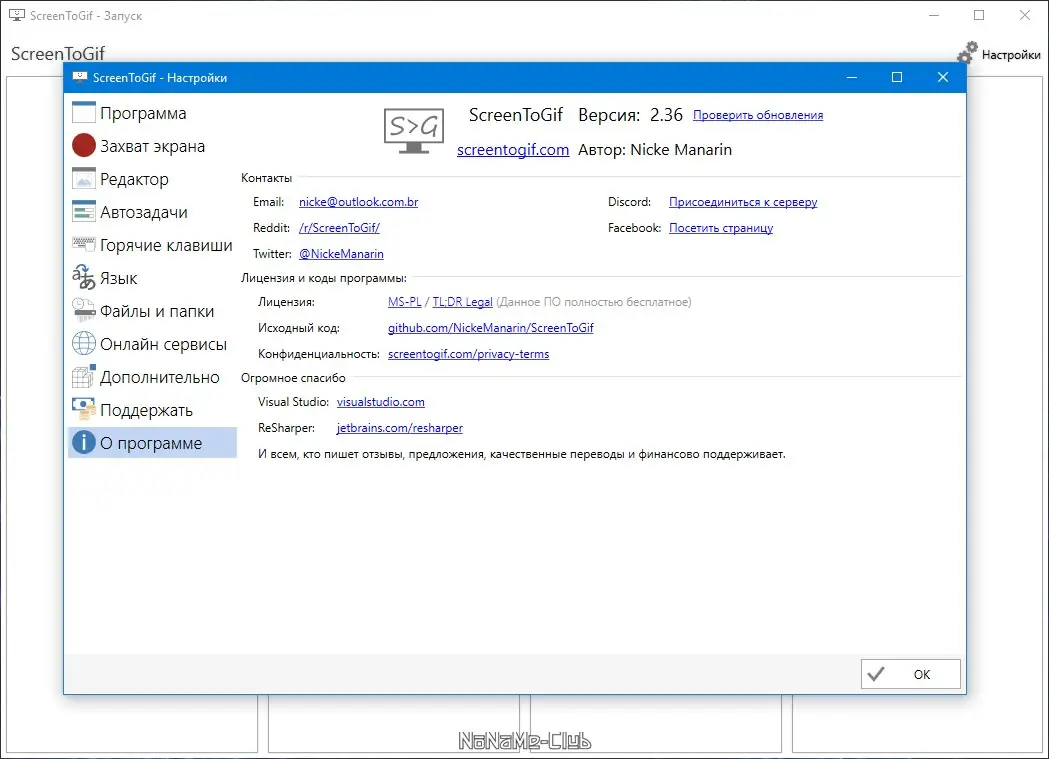Click the Данное ПО полностью бесплатное note
Screen dimensions: 1049x759
click(x=594, y=302)
